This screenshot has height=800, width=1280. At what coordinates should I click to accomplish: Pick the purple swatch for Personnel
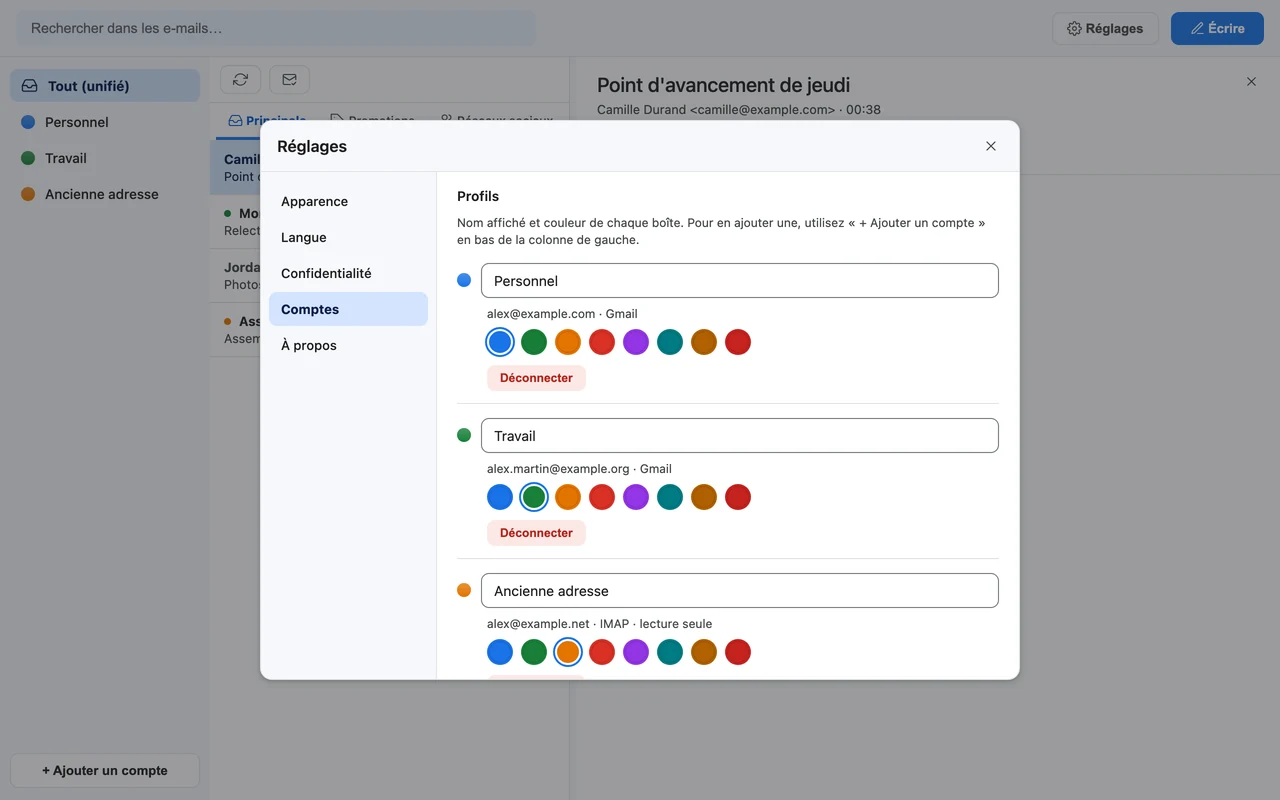pyautogui.click(x=636, y=342)
